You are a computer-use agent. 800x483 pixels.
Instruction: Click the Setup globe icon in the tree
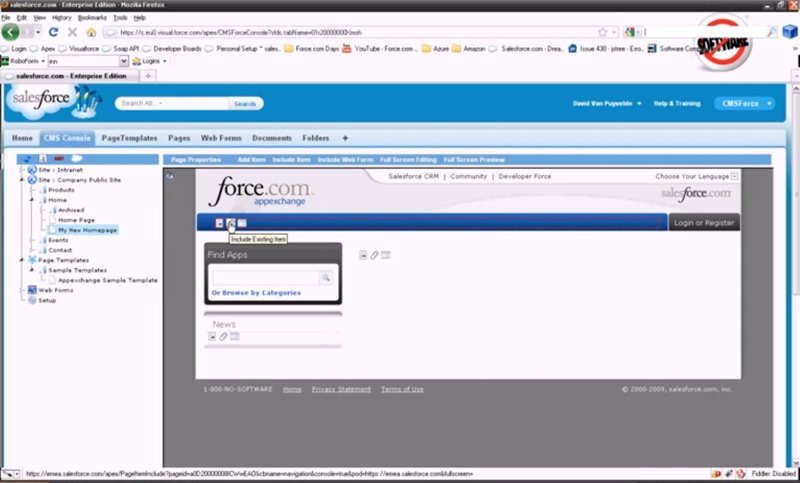coord(32,300)
